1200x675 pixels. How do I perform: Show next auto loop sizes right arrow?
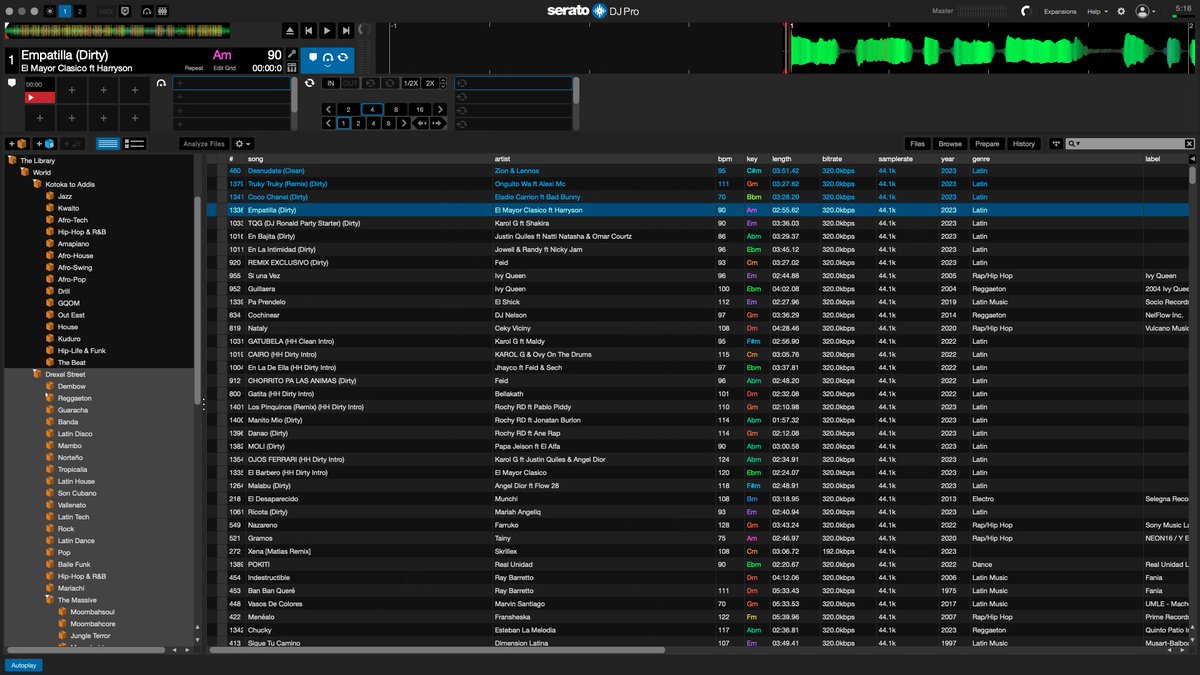click(x=441, y=109)
